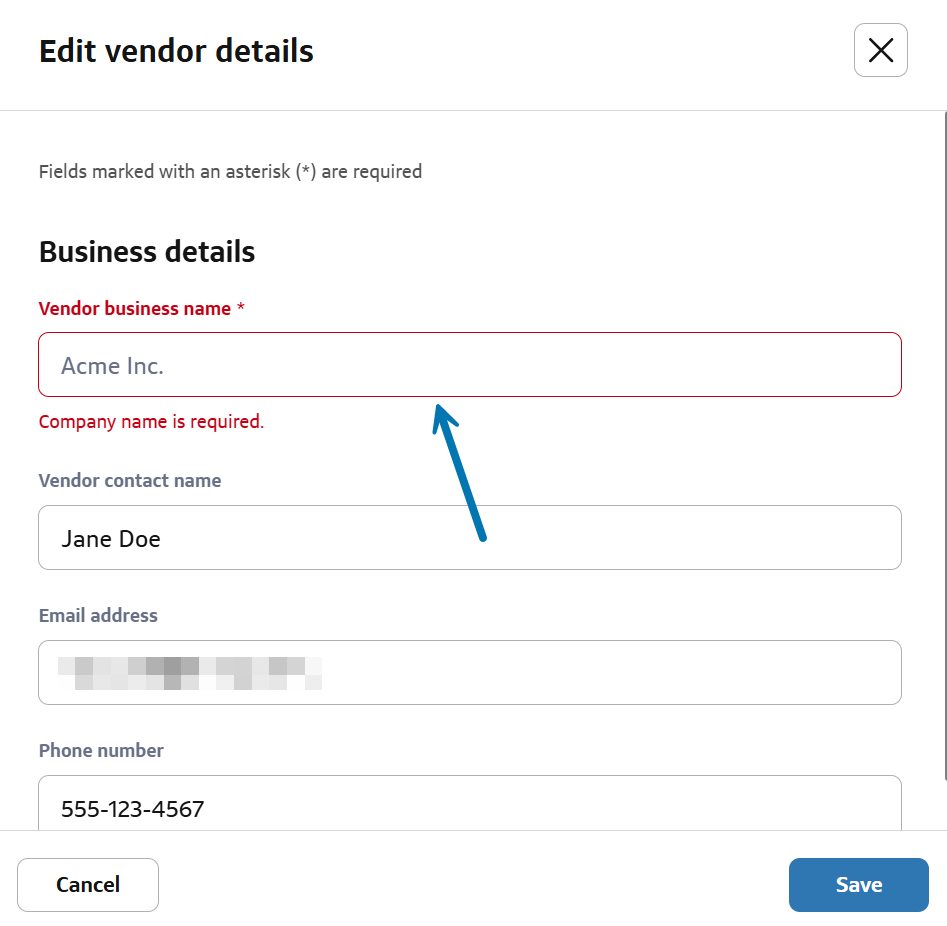
Task: Click the 'Edit vendor details' dialog title
Action: pos(176,51)
